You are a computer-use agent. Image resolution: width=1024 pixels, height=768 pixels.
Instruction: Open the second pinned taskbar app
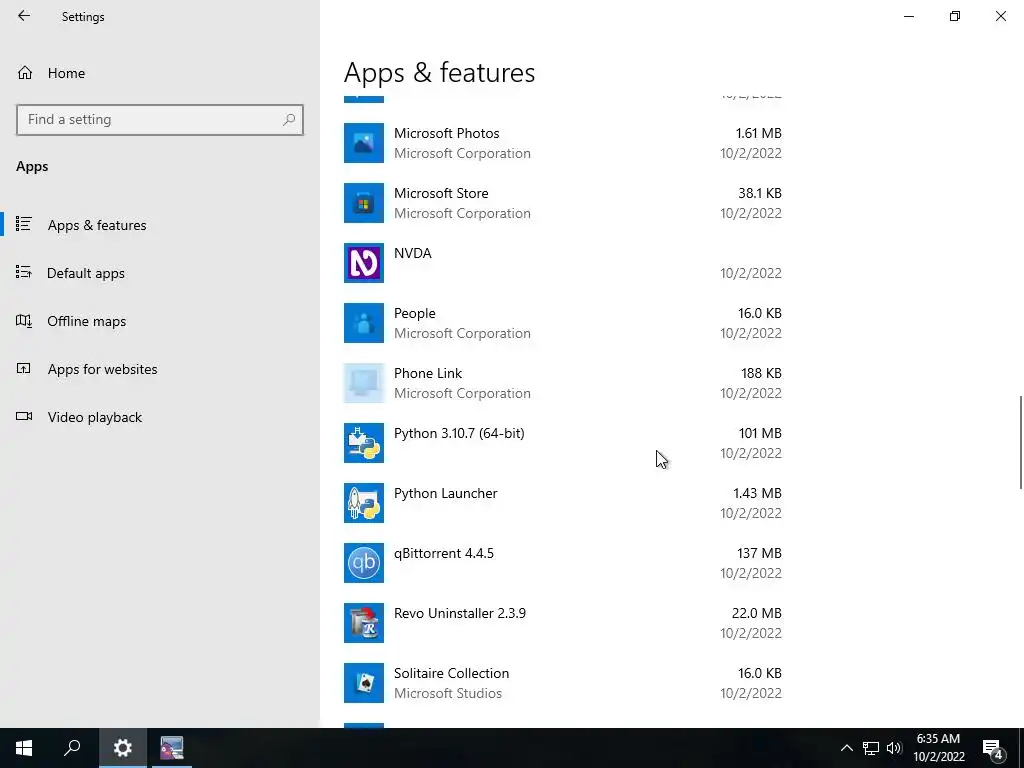pos(172,748)
